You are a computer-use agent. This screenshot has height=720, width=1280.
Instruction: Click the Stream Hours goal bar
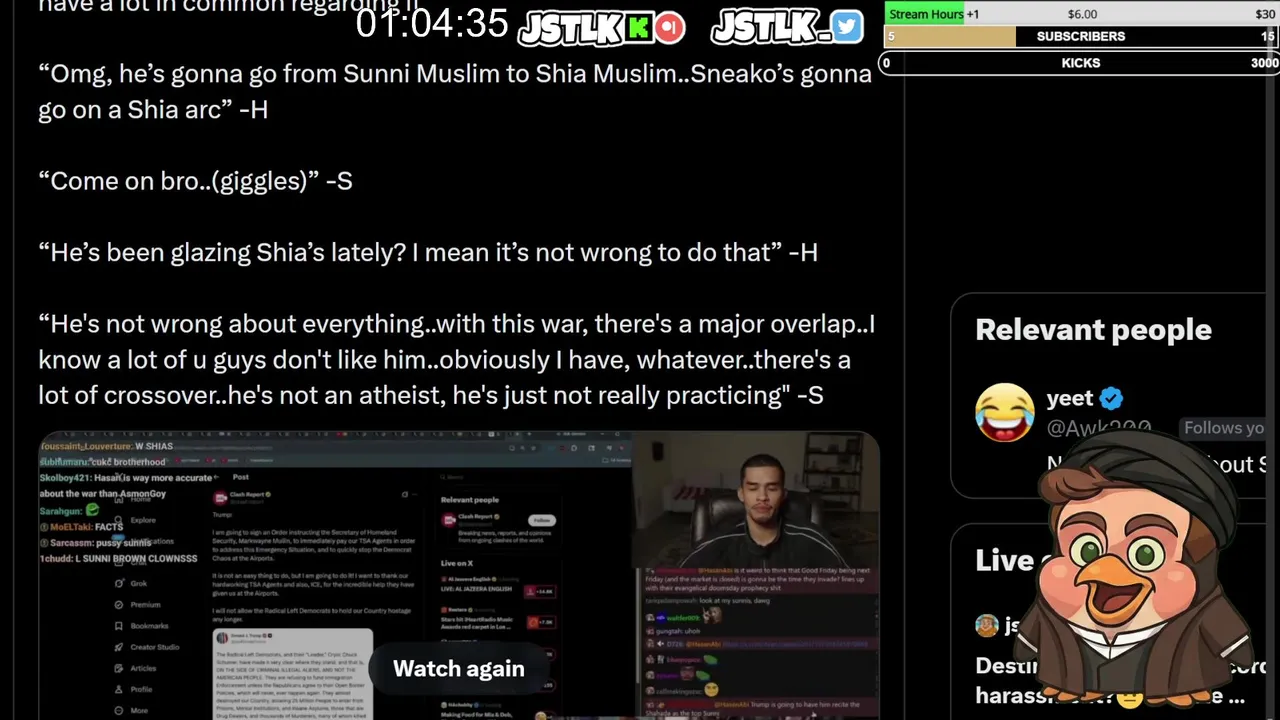click(x=1081, y=14)
